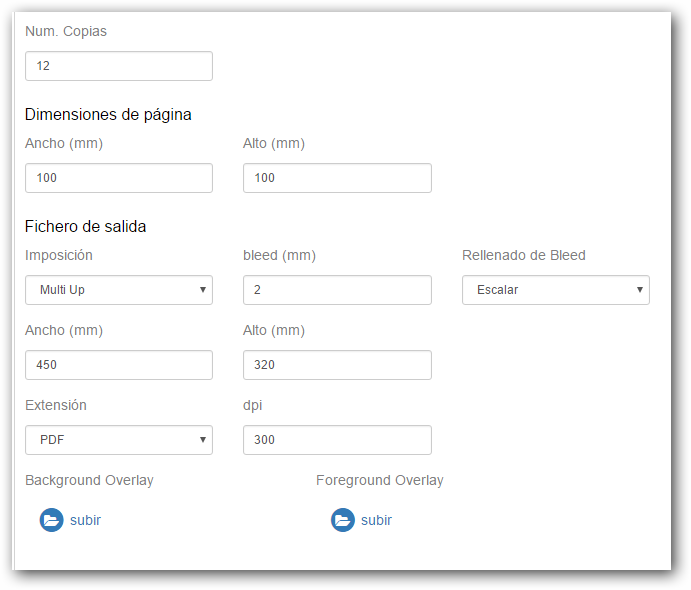The width and height of the screenshot is (691, 590).
Task: Click the Num. Copias label
Action: [x=66, y=31]
